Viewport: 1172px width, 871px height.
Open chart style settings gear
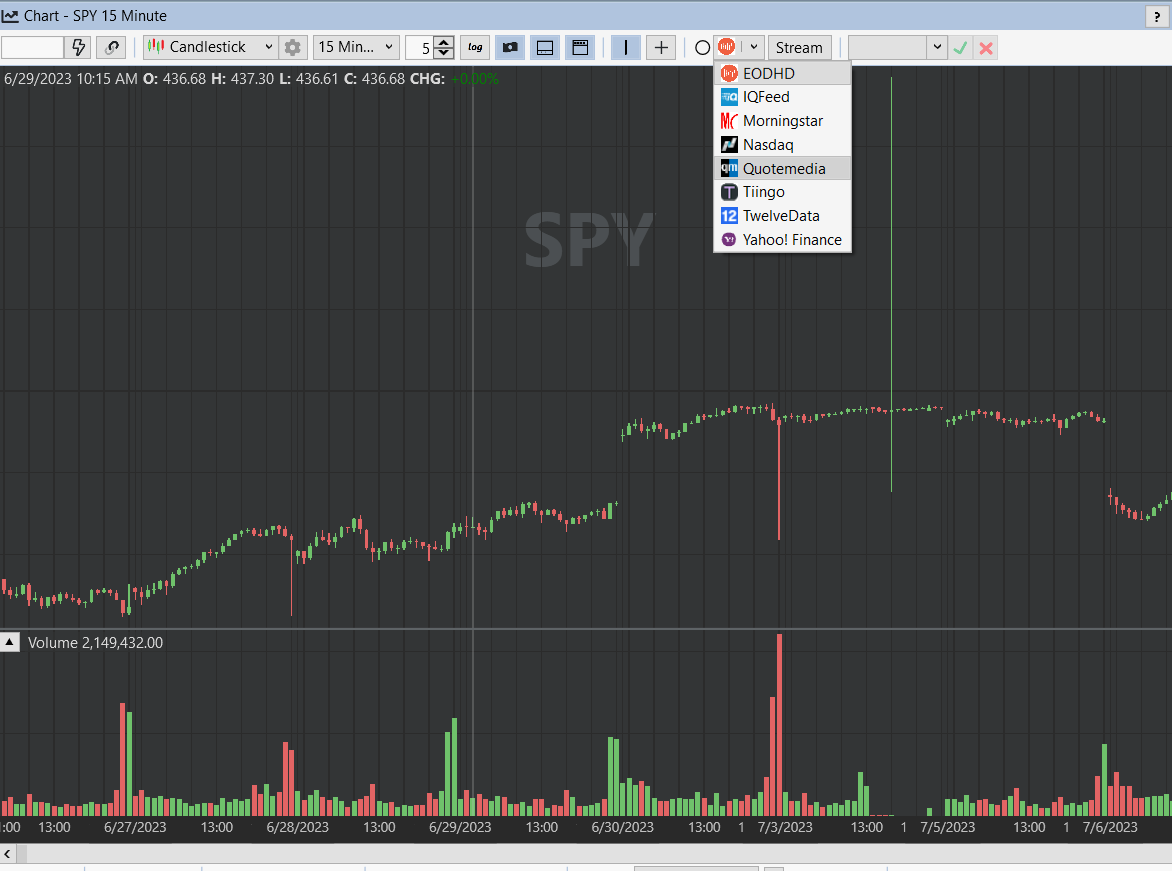(293, 48)
